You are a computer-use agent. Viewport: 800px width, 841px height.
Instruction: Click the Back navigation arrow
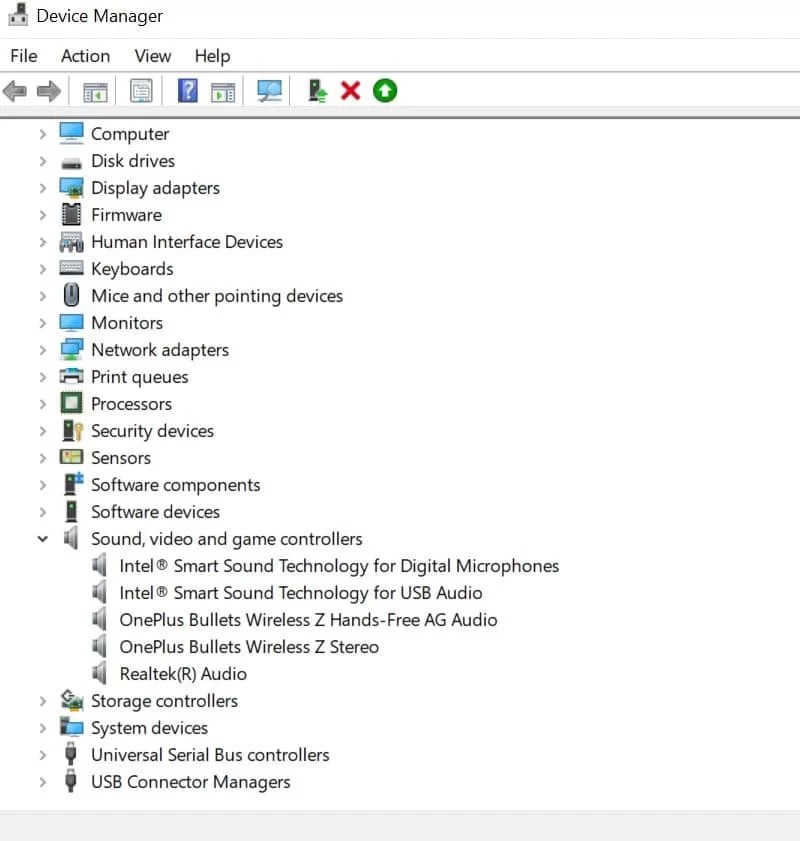pyautogui.click(x=14, y=91)
